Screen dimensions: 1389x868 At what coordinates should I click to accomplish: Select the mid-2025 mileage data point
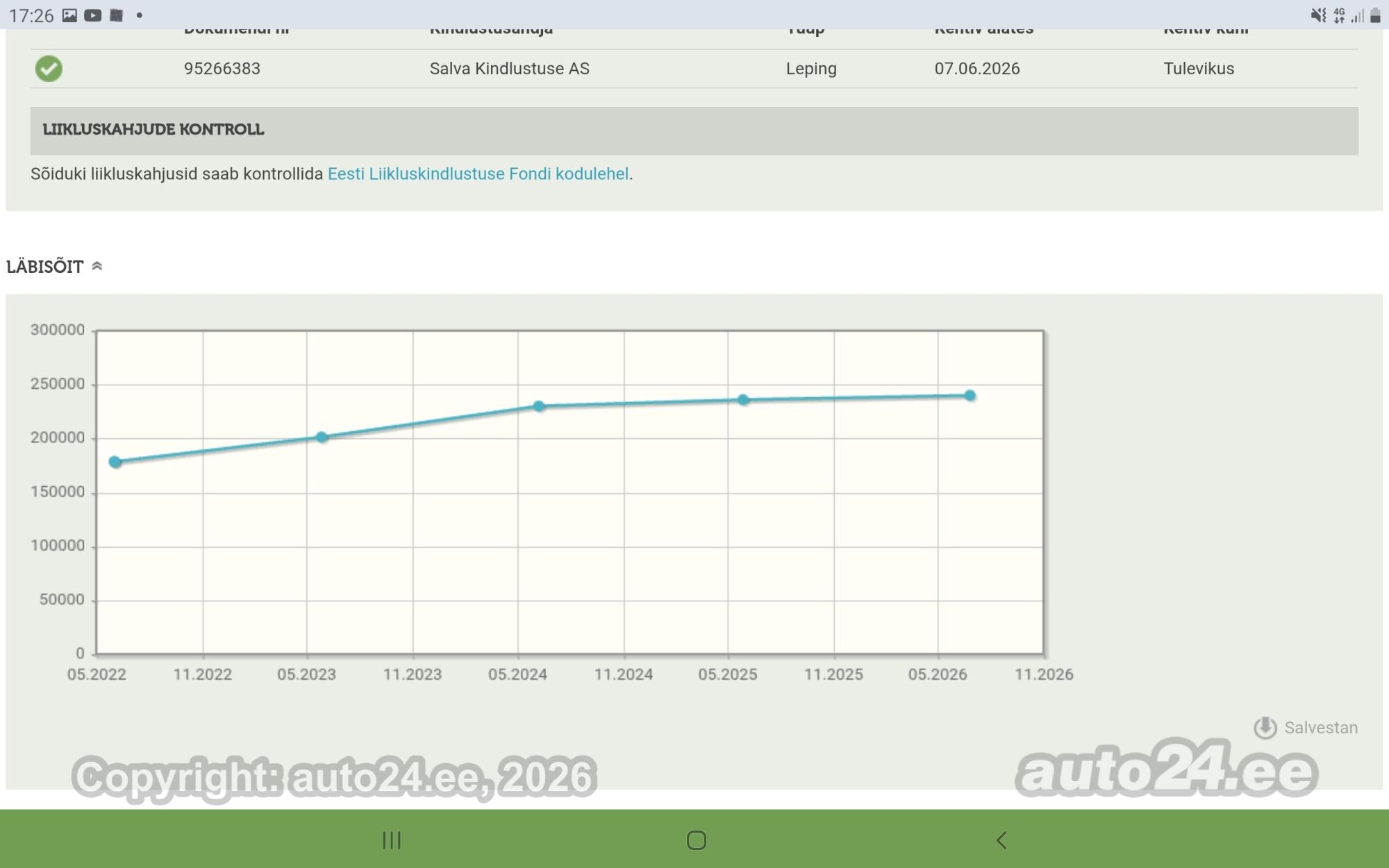743,400
